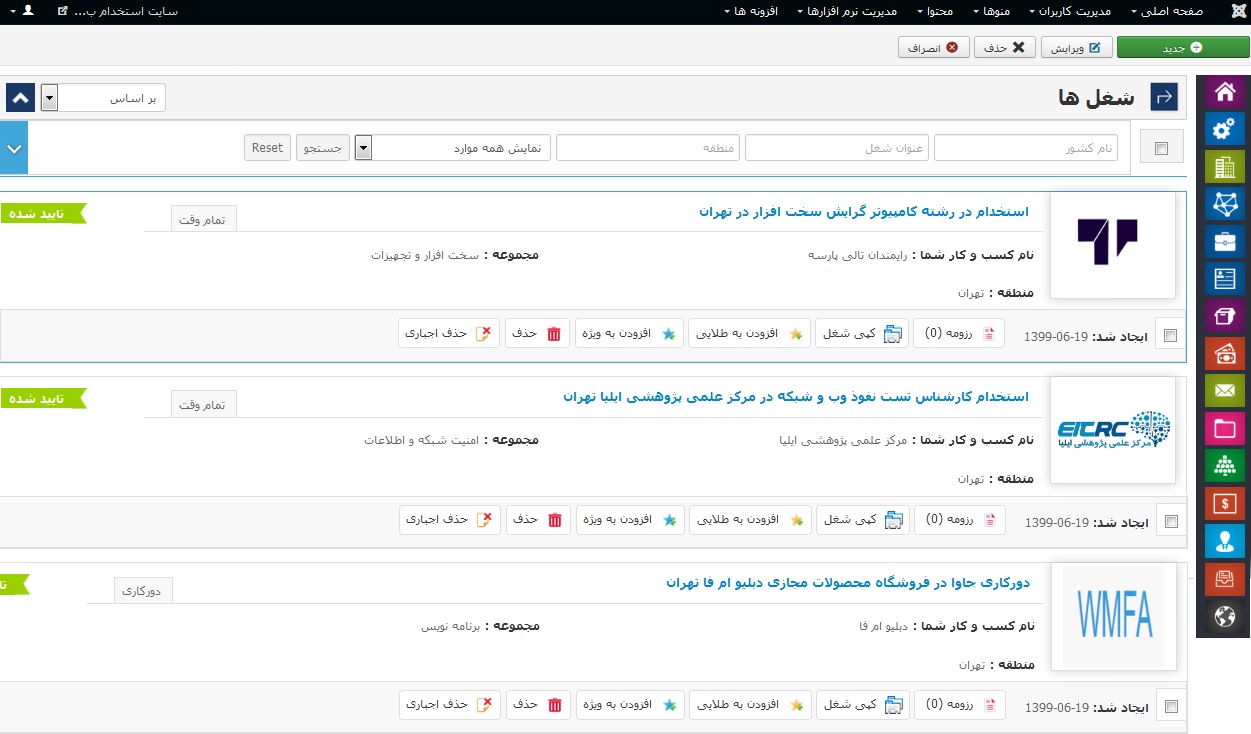Open the نمایش همه موارد dropdown
1251x734 pixels.
pos(453,148)
